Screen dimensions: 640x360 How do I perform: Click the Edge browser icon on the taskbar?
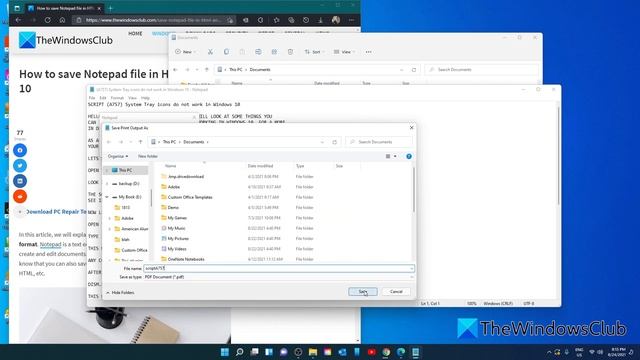tap(401, 352)
